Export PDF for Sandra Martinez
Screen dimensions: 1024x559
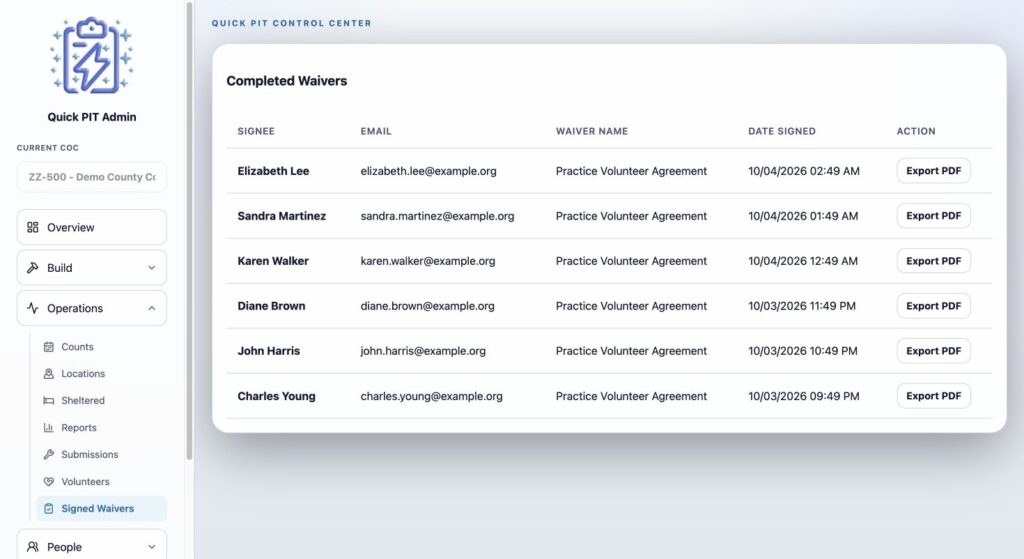[x=933, y=216]
